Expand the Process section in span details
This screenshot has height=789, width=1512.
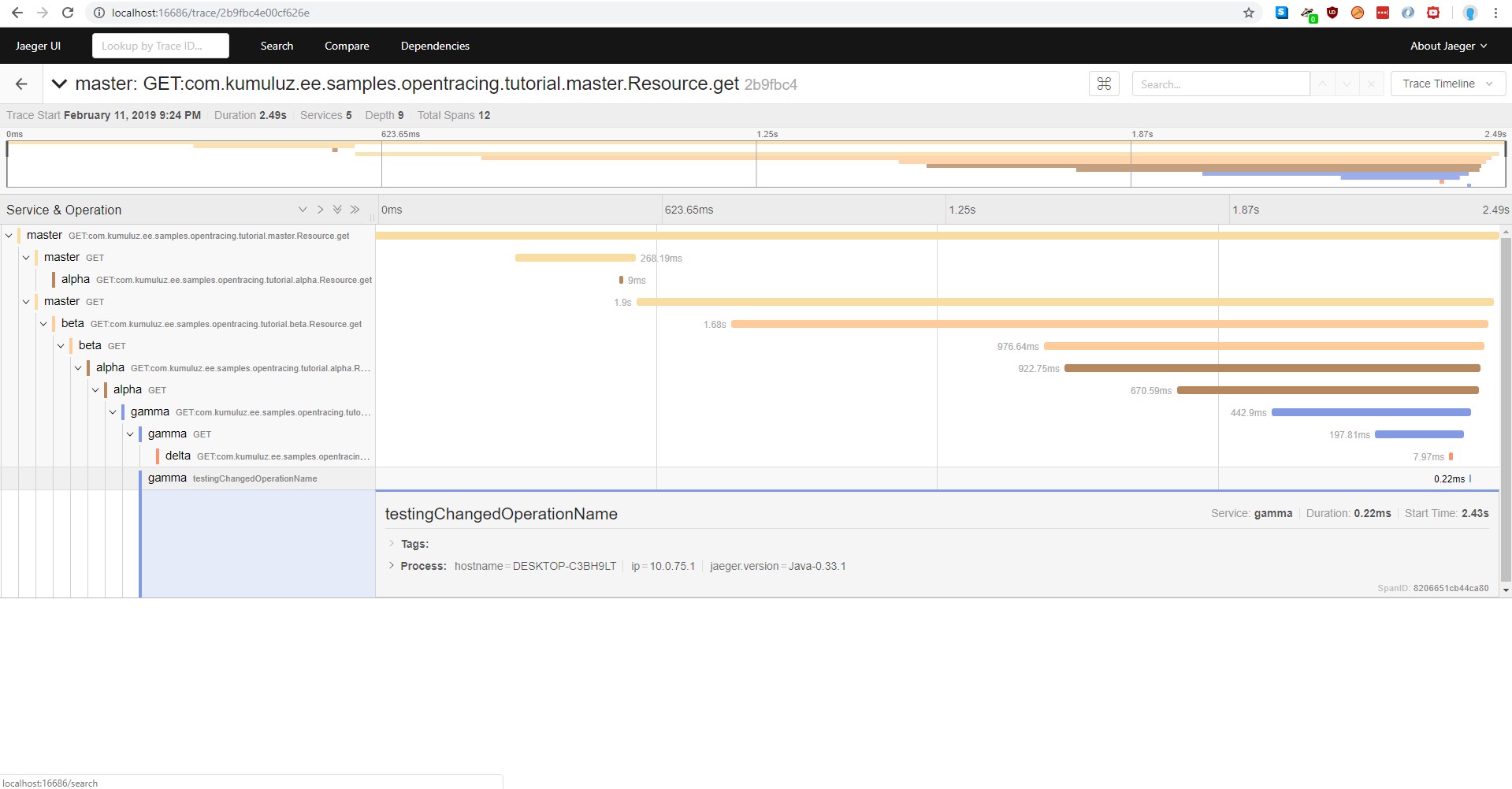click(x=391, y=566)
